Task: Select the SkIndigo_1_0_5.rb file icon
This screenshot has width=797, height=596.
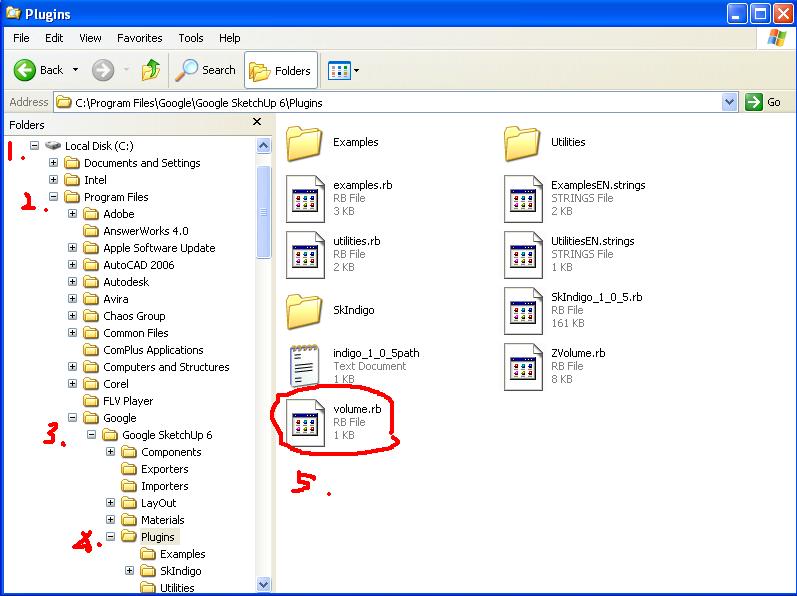Action: tap(523, 310)
